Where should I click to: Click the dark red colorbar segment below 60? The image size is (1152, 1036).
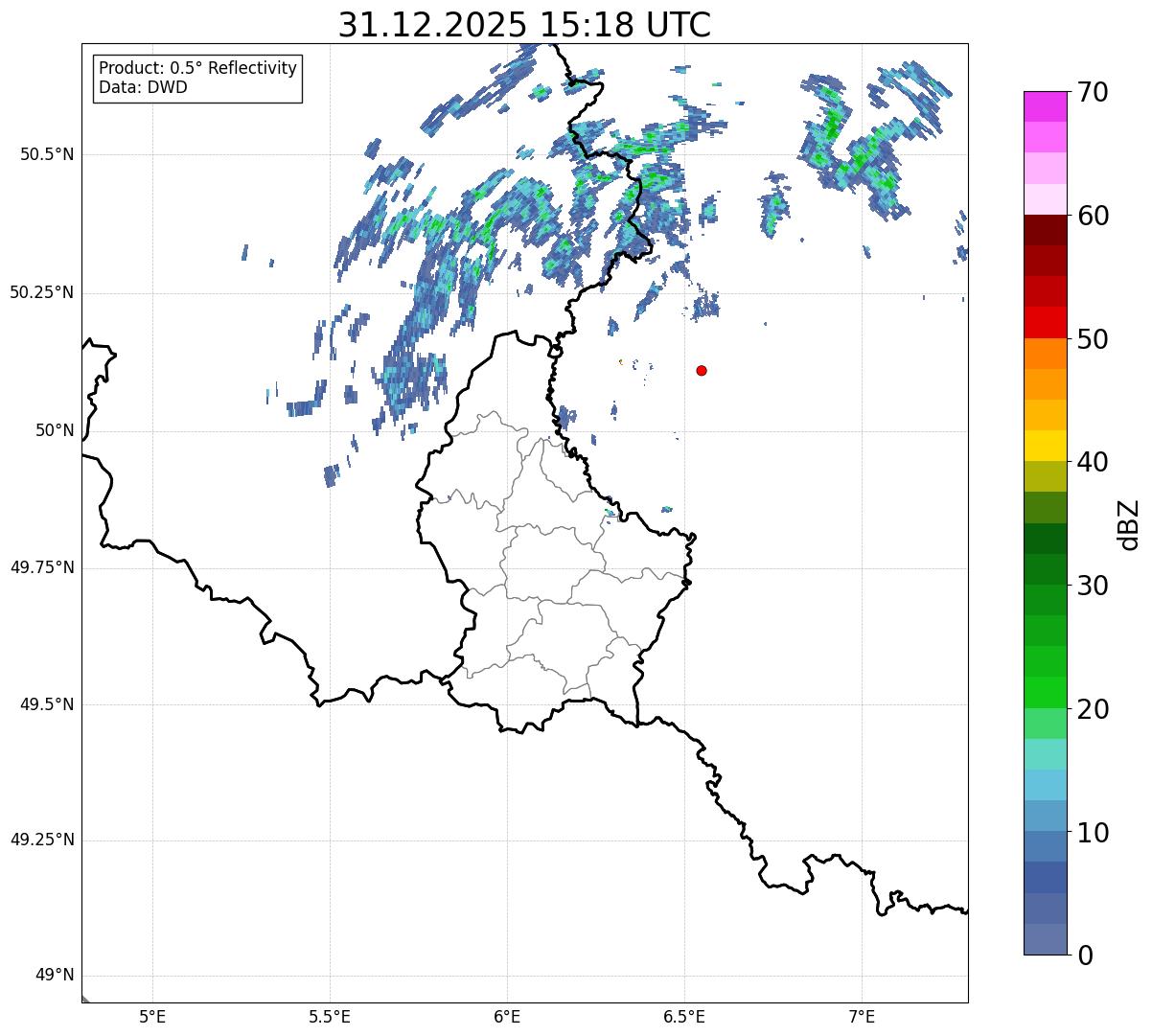click(x=1046, y=230)
